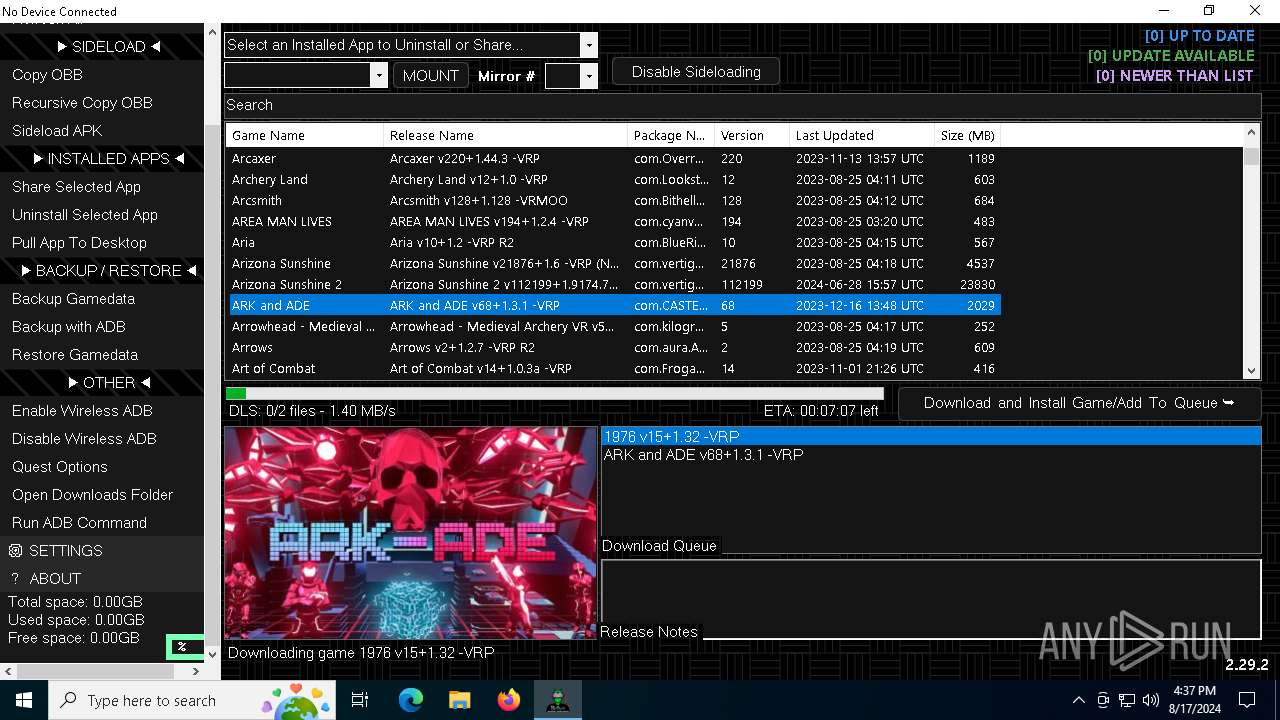
Task: Click Restore Gamedata
Action: pos(75,355)
